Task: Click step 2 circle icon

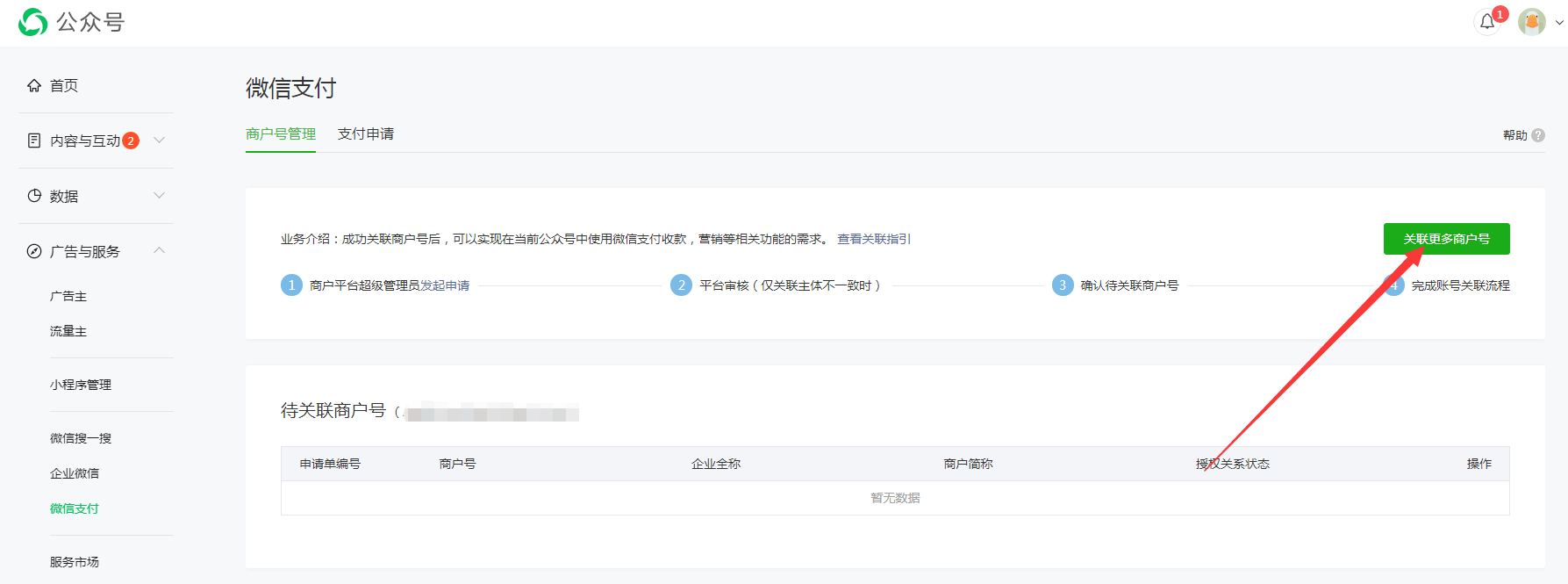Action: 681,285
